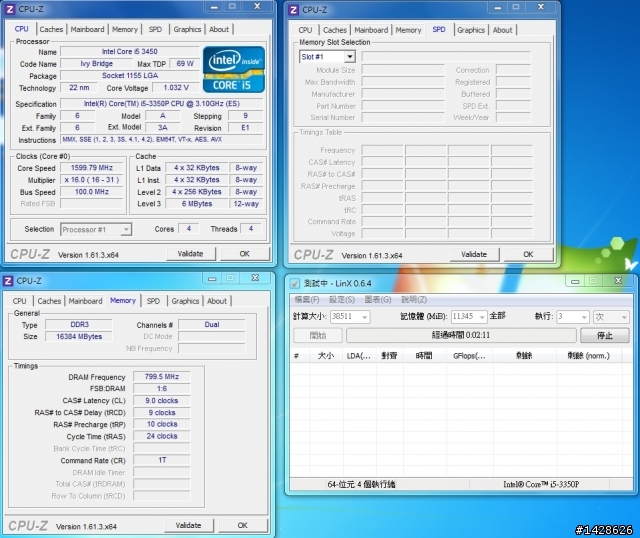Open Memory tab in SPD CPU-Z window
This screenshot has width=640, height=538.
(x=408, y=30)
